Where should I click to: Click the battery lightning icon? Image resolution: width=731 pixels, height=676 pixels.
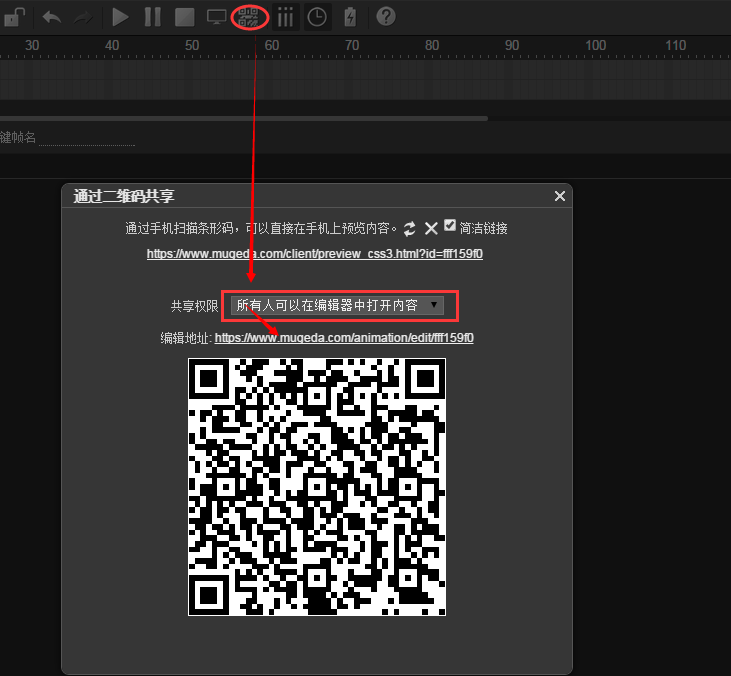pos(350,17)
